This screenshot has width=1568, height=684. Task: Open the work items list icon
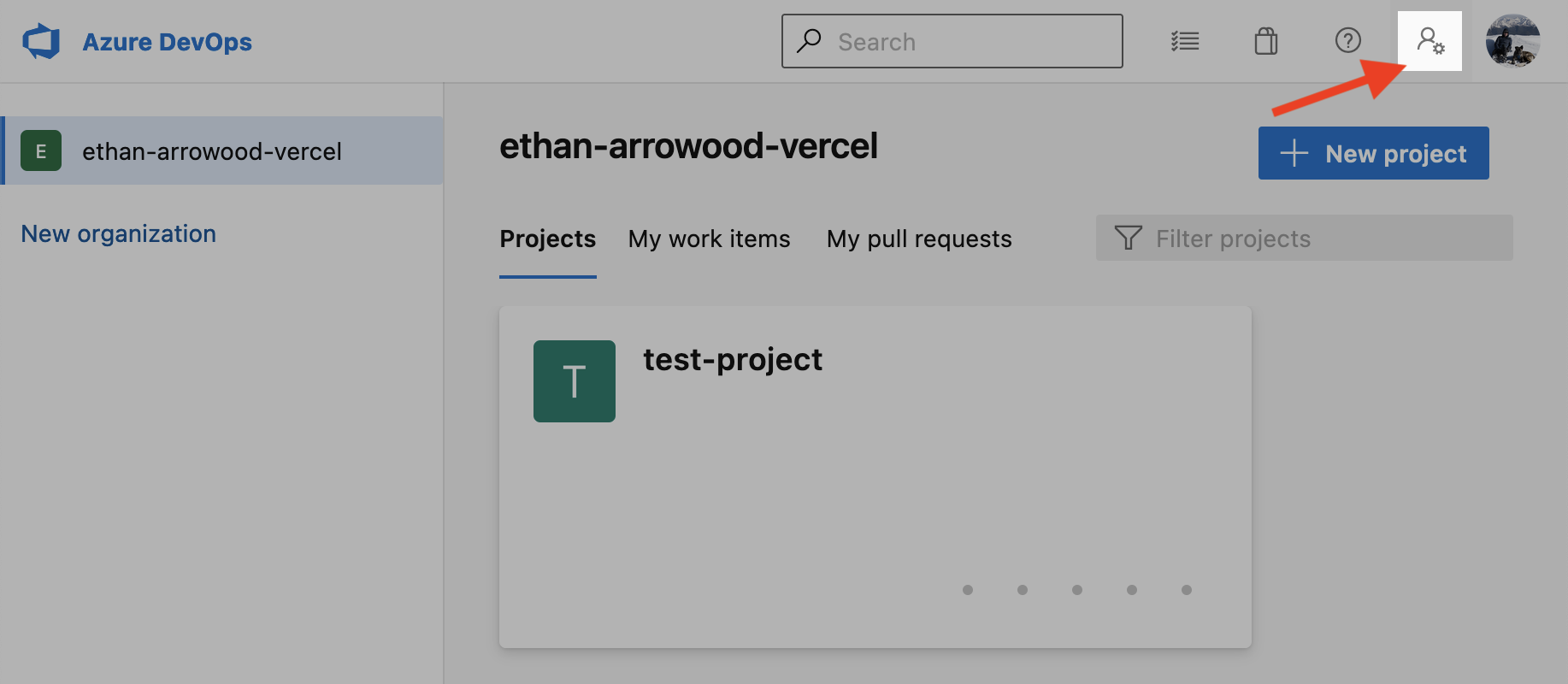[1185, 41]
